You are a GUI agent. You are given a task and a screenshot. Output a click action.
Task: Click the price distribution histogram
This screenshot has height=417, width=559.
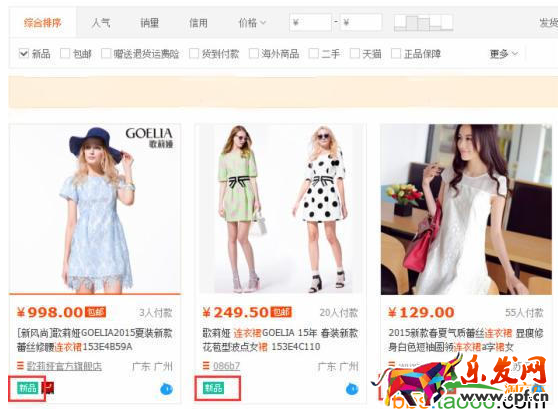(x=424, y=23)
